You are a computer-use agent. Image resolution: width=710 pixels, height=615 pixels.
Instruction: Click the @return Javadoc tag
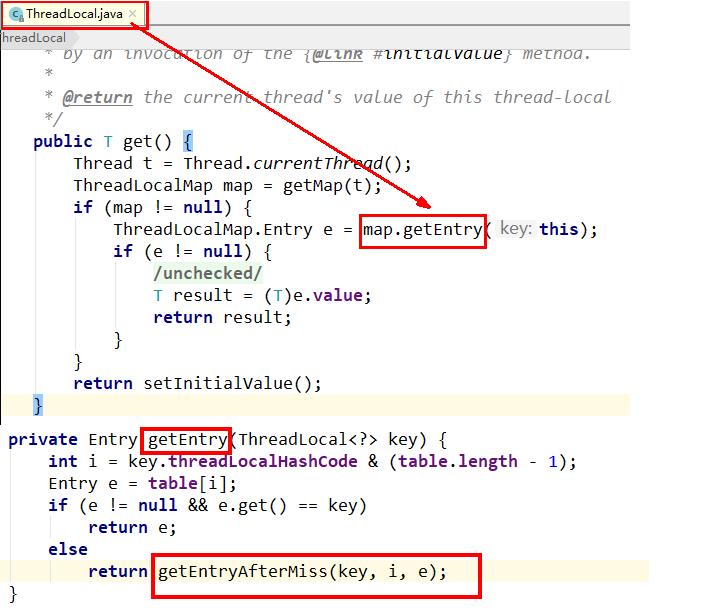98,97
